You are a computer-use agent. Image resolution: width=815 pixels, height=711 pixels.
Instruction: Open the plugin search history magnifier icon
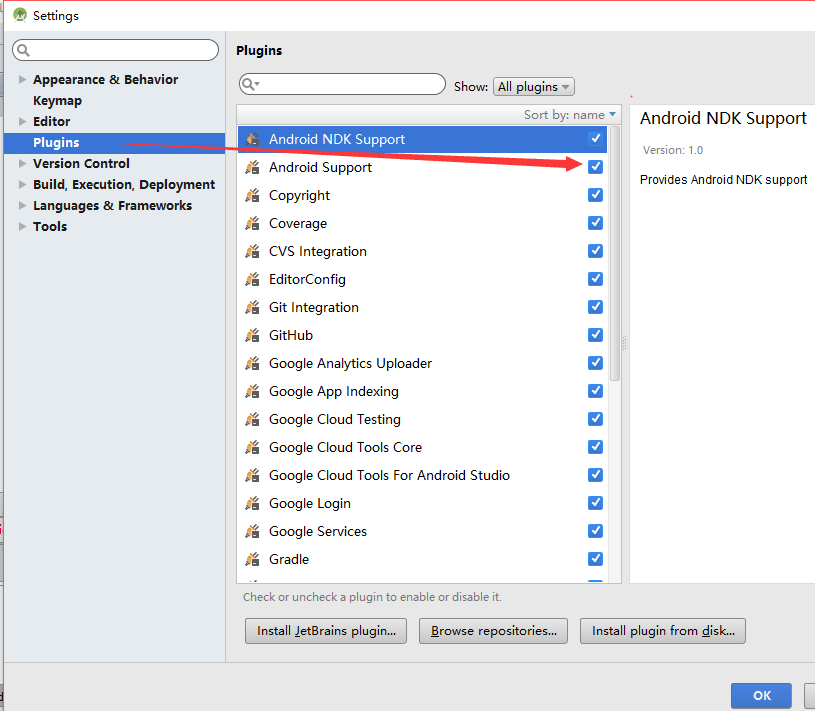click(x=251, y=84)
